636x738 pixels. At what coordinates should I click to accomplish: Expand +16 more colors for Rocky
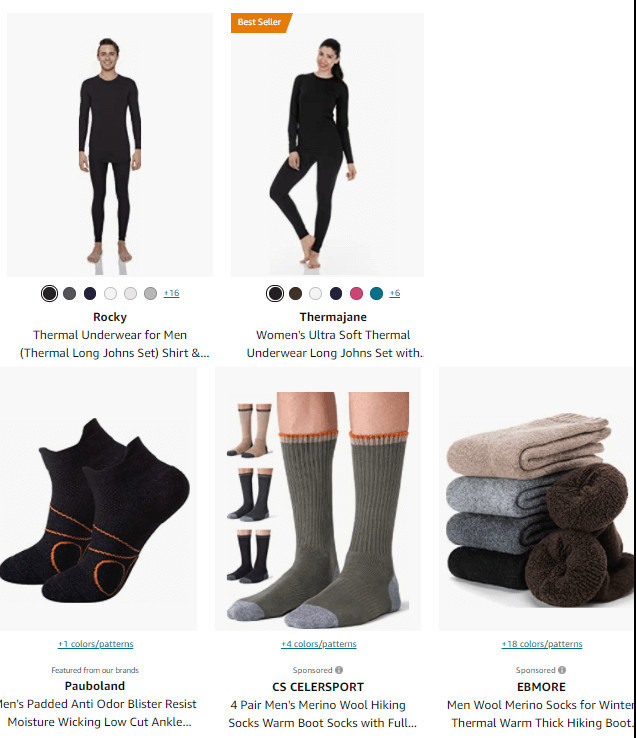point(171,293)
